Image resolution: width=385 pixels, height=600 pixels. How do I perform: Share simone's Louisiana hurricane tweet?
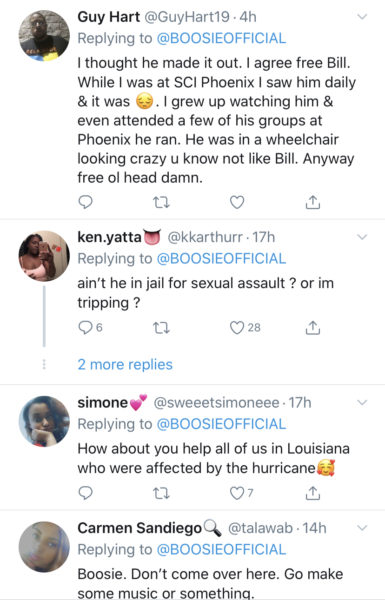tap(313, 493)
